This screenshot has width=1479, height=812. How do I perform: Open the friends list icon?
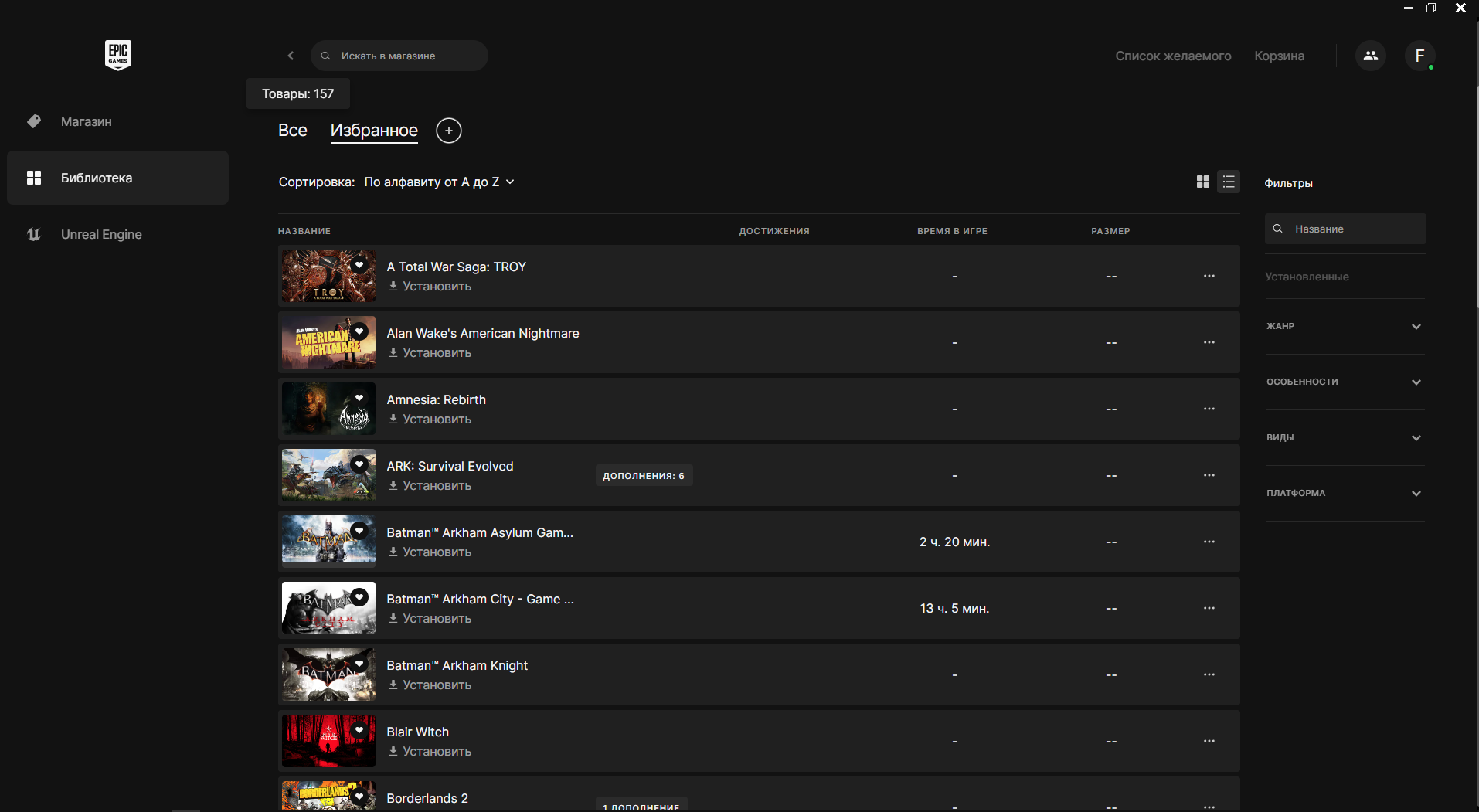click(x=1371, y=56)
